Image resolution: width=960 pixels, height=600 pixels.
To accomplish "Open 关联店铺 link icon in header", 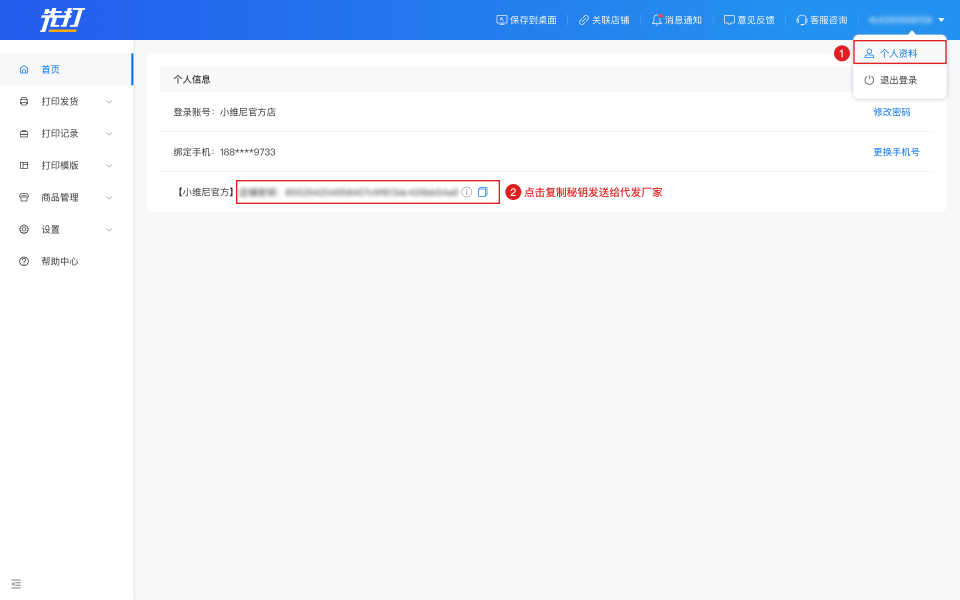I will [584, 20].
